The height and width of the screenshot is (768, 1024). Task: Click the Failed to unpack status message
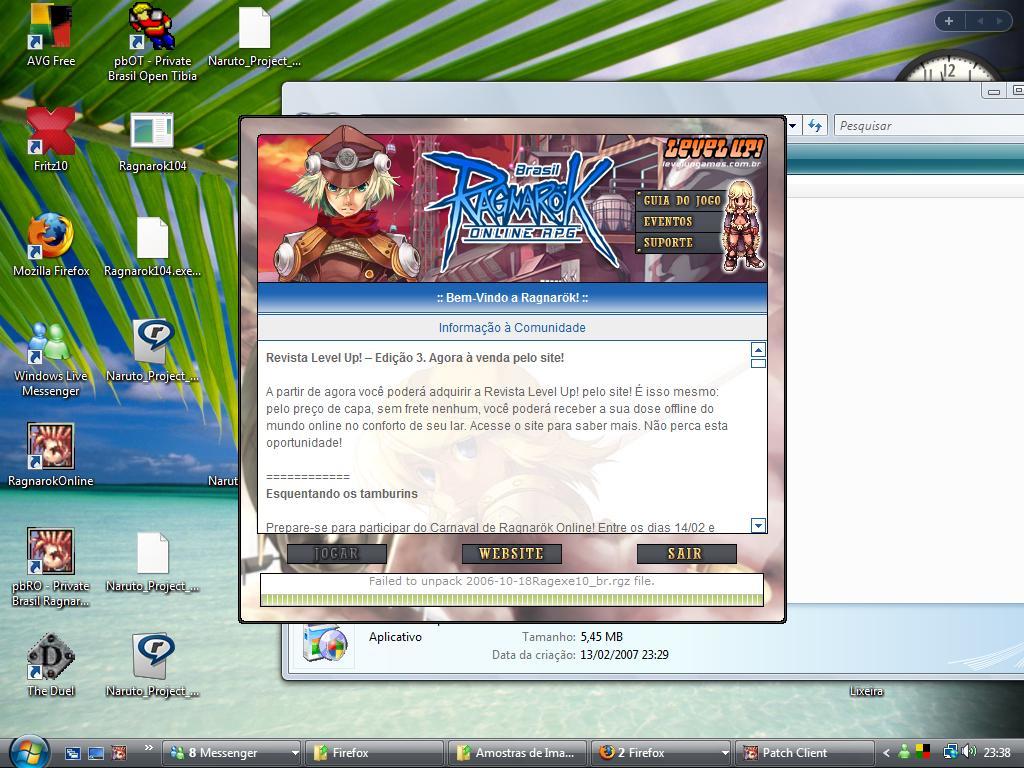point(511,581)
